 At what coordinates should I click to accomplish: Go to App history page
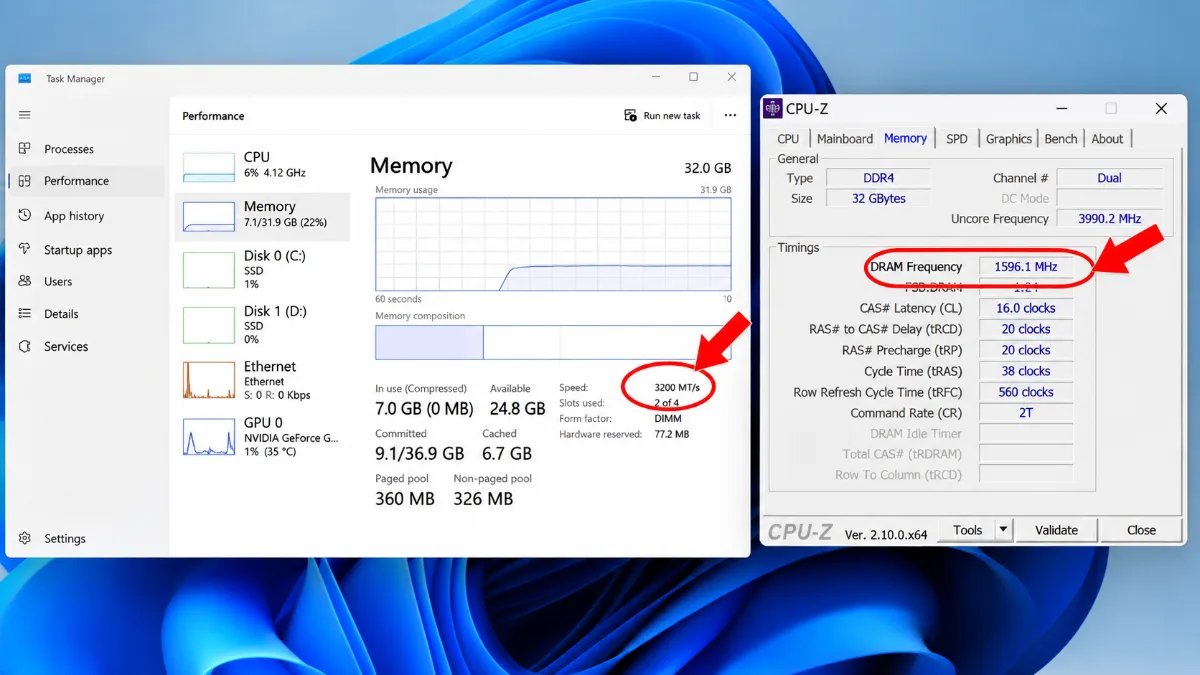point(74,216)
